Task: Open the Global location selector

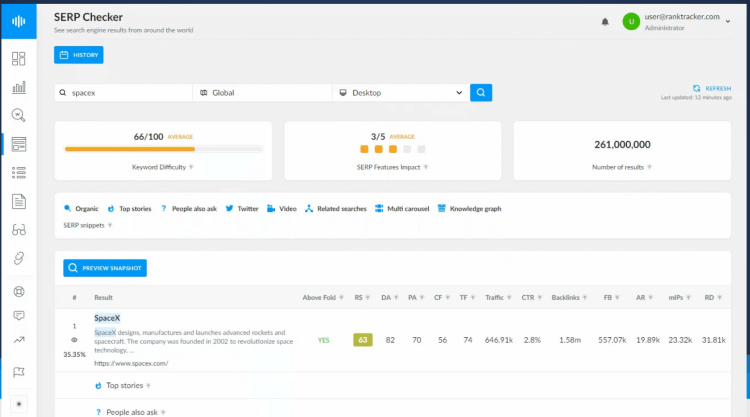Action: 263,93
